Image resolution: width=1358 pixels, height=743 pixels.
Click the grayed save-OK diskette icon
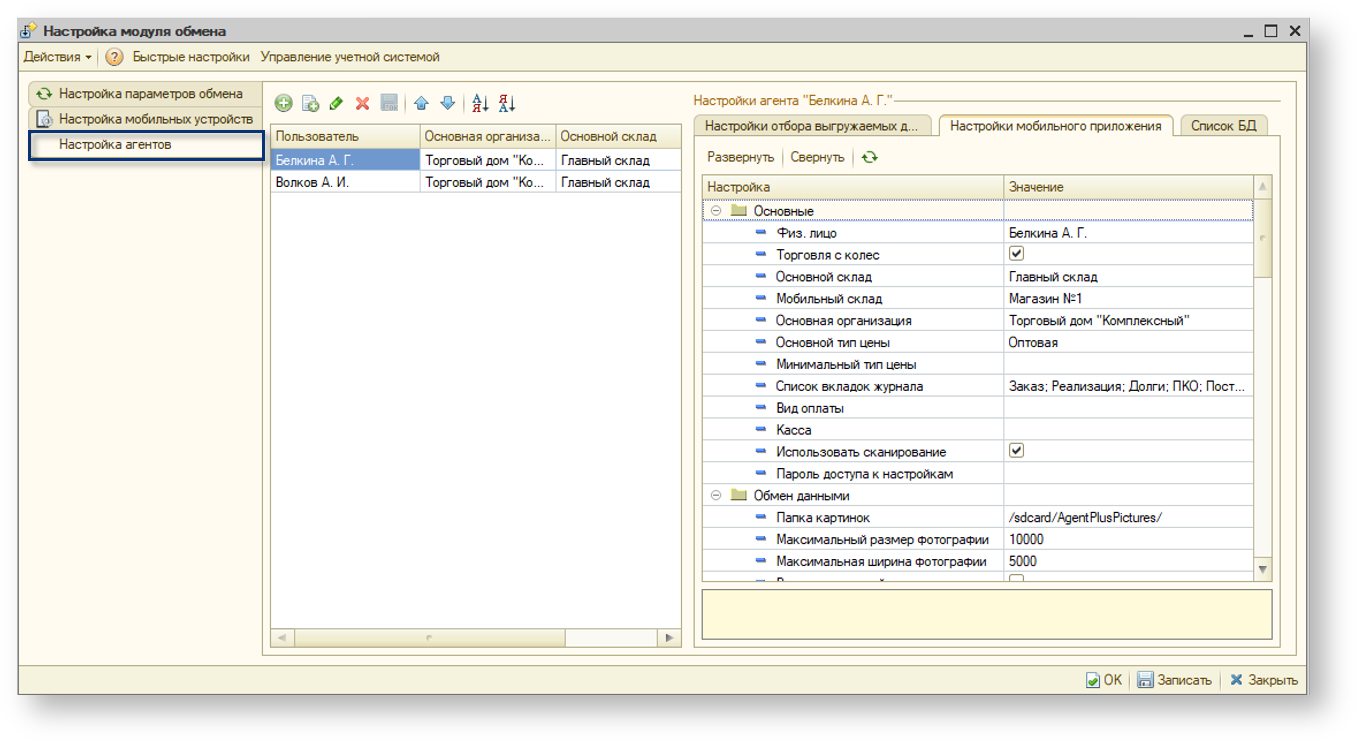pos(390,103)
